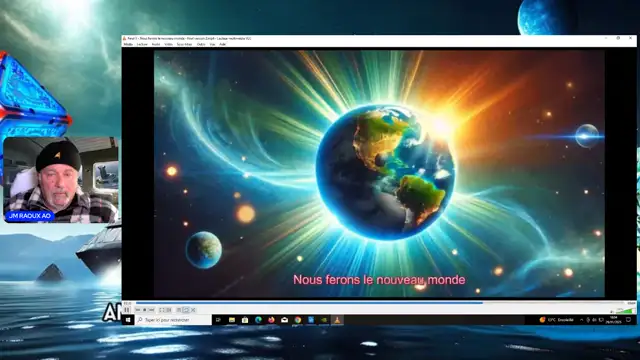Launch Google Chrome from the taskbar

point(298,320)
